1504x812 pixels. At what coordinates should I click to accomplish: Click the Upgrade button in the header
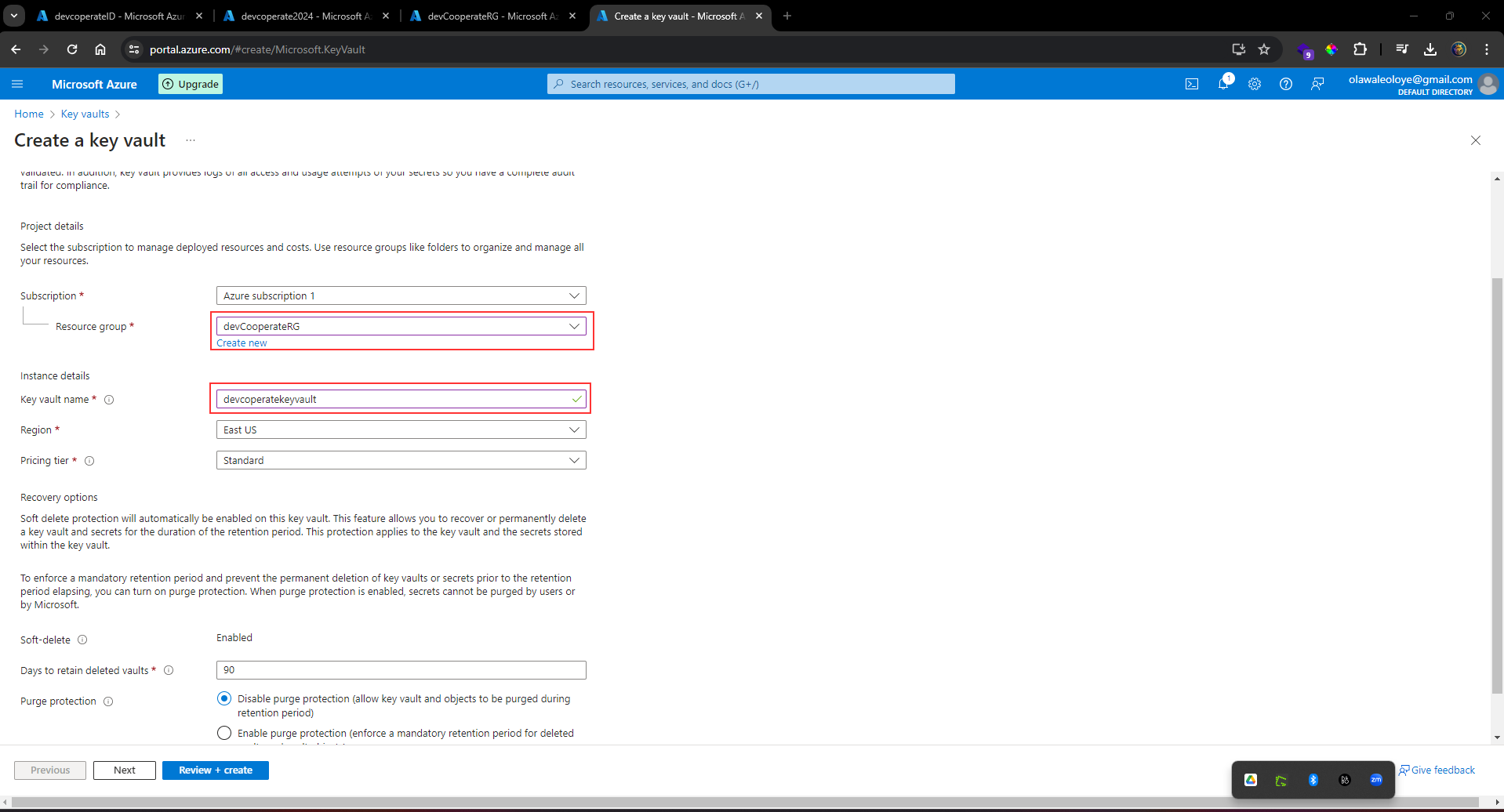click(x=191, y=84)
